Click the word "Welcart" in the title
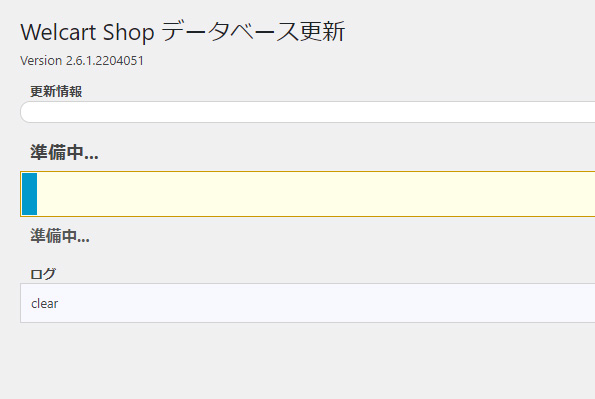 tap(59, 32)
